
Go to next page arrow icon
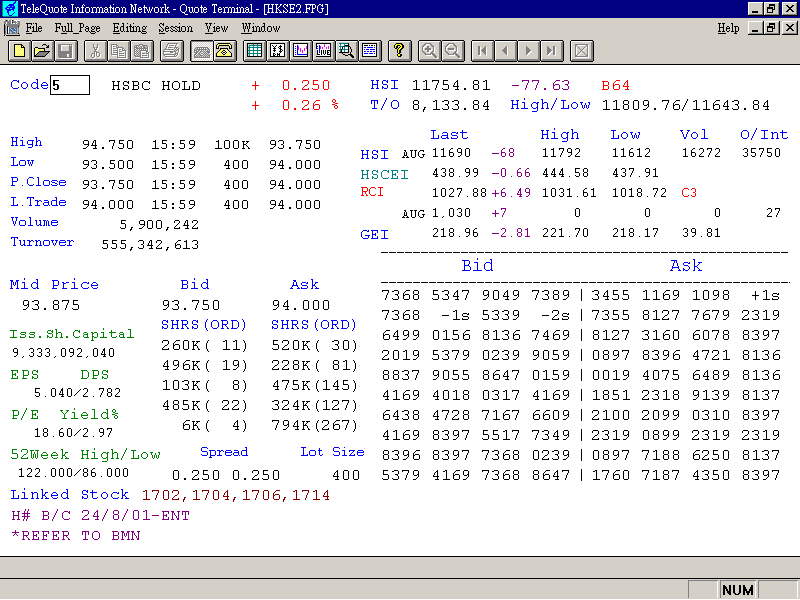(x=529, y=51)
